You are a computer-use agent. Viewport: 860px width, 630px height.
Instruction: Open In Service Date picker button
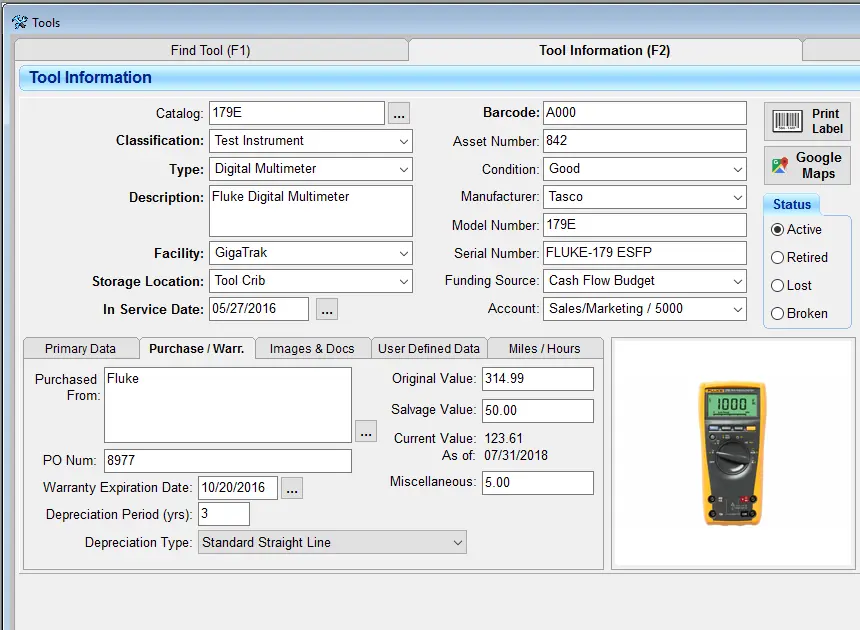327,309
